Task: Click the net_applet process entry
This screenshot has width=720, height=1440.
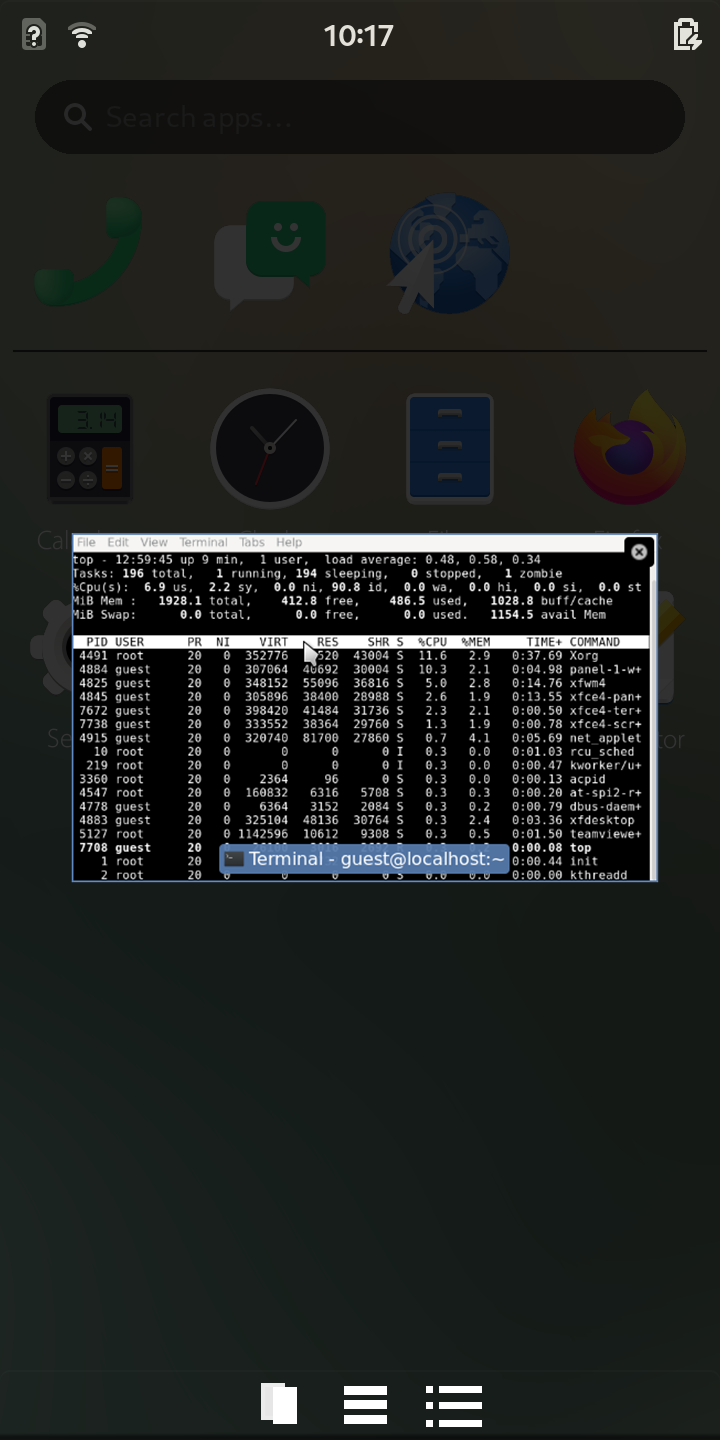Action: [x=362, y=738]
